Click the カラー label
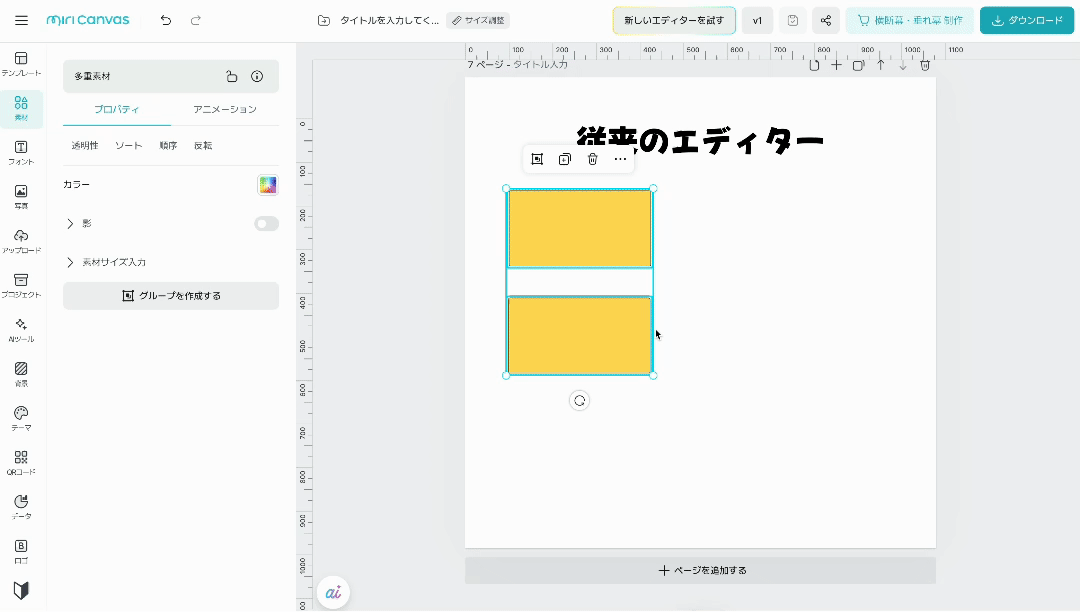The height and width of the screenshot is (612, 1080). coord(76,184)
